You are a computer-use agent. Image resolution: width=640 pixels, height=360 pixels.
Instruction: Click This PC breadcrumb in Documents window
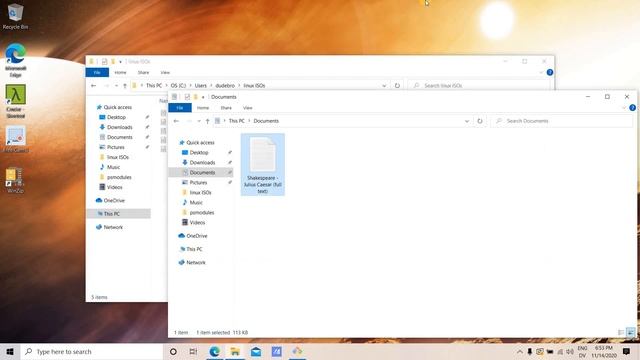pyautogui.click(x=236, y=121)
